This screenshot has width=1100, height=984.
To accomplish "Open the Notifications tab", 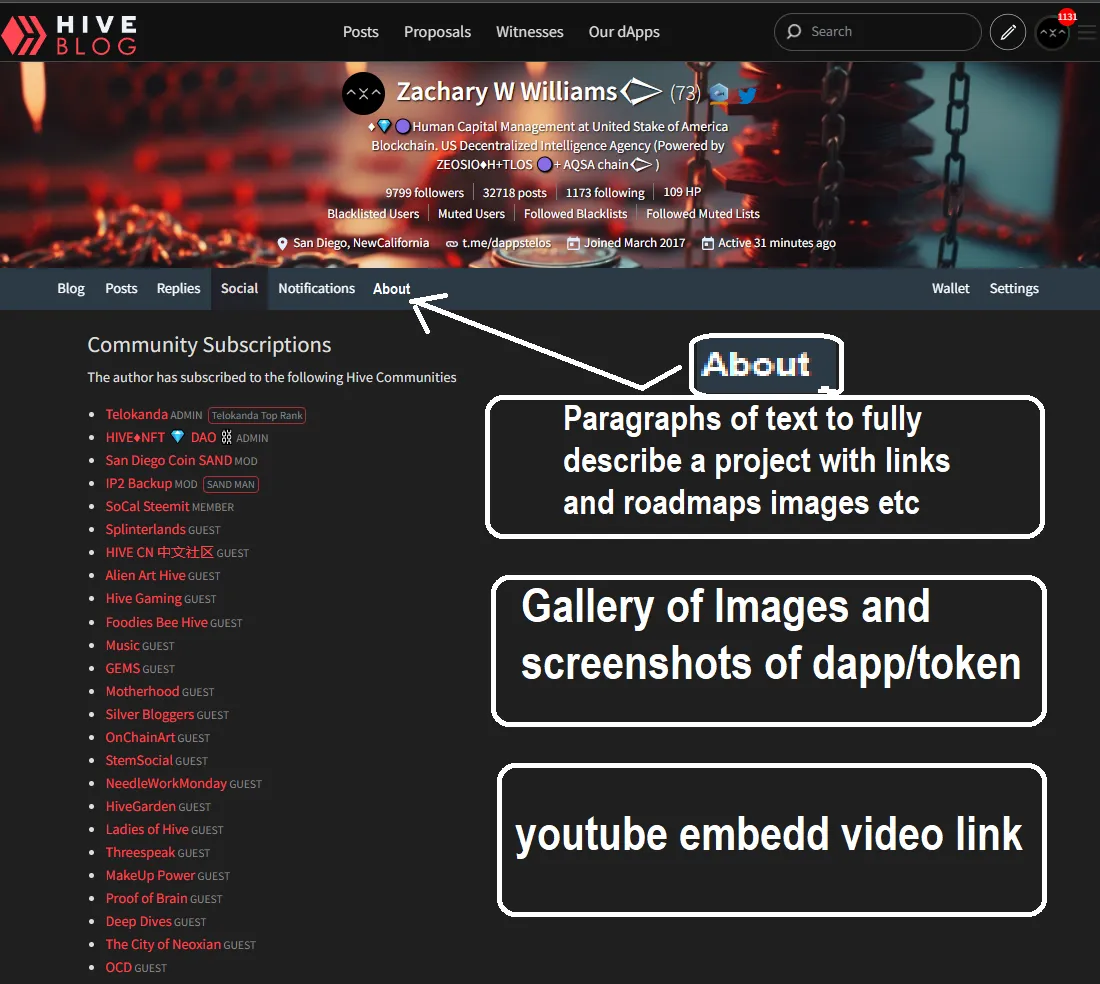I will (316, 288).
